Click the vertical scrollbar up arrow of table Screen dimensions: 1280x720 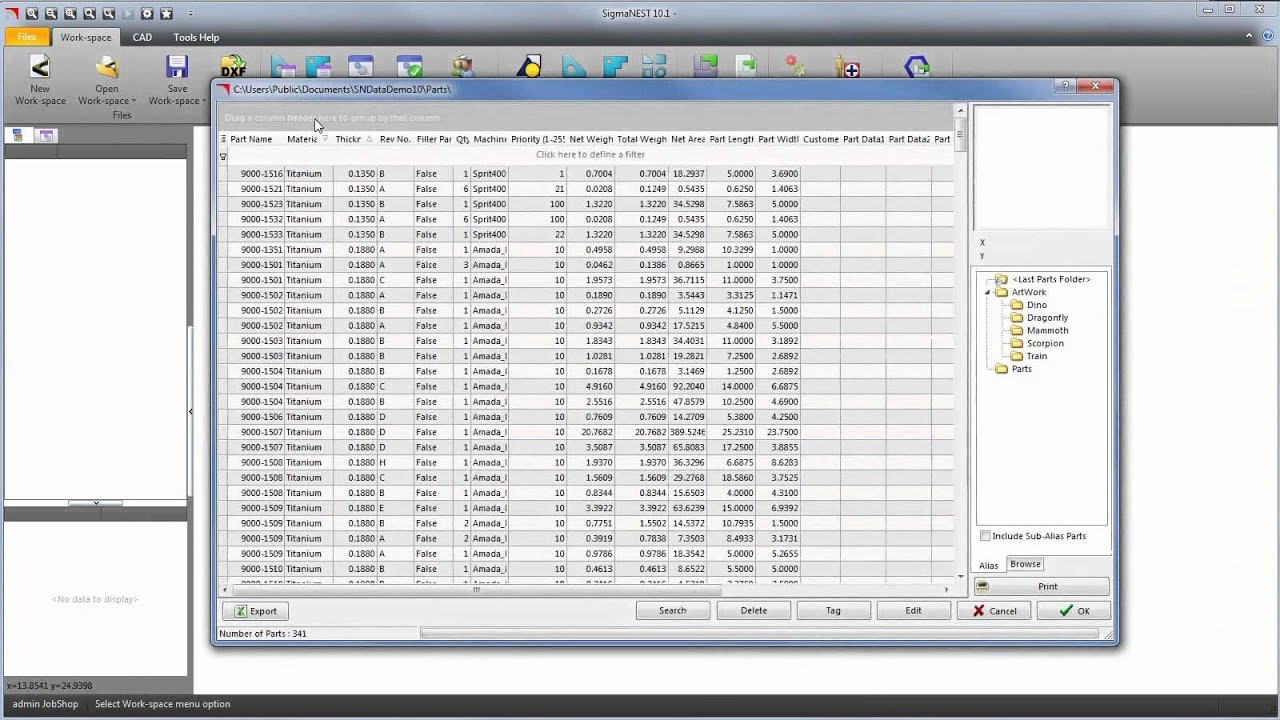click(960, 110)
